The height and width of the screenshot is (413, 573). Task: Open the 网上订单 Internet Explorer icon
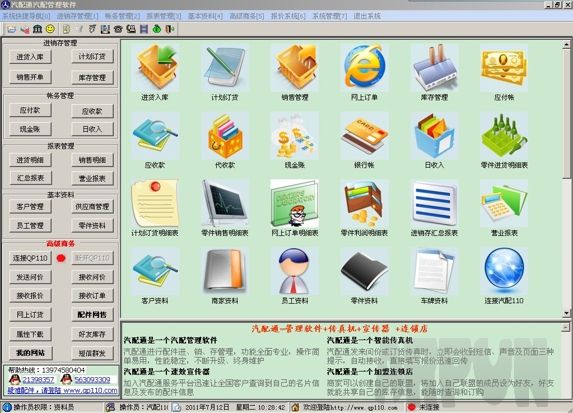pyautogui.click(x=364, y=67)
